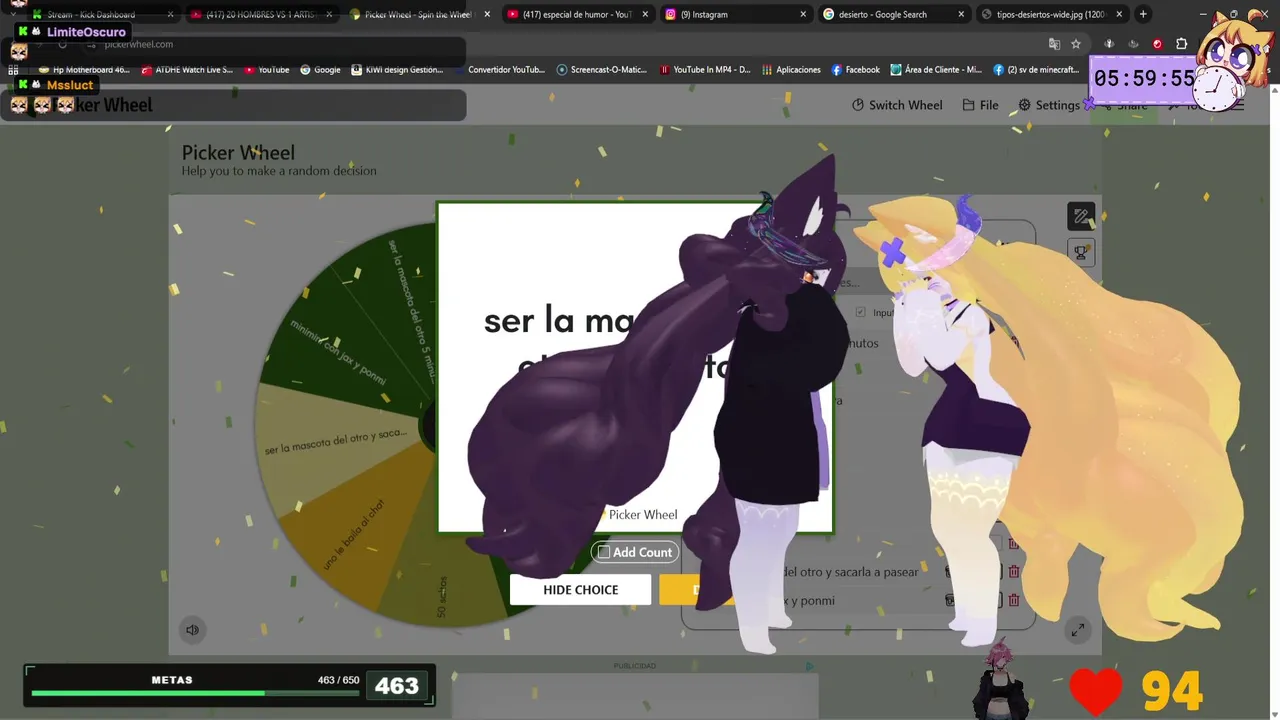Close the tipos-desiertos-wide.jpg tab
The height and width of the screenshot is (720, 1280).
click(x=1119, y=14)
